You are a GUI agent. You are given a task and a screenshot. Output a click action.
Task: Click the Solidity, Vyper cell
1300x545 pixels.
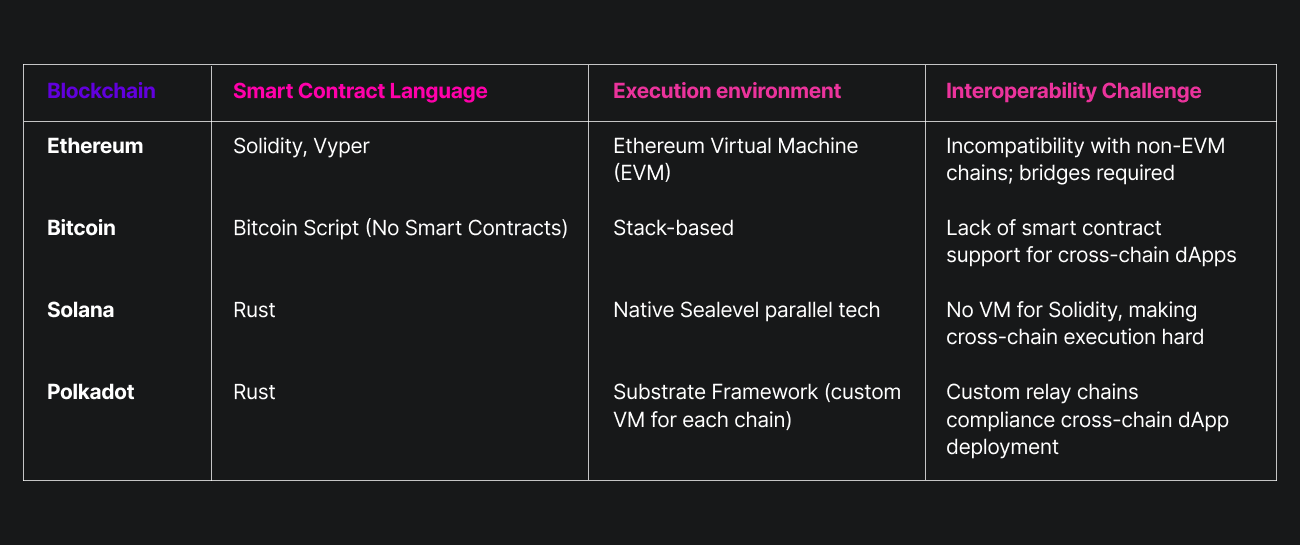coord(301,146)
